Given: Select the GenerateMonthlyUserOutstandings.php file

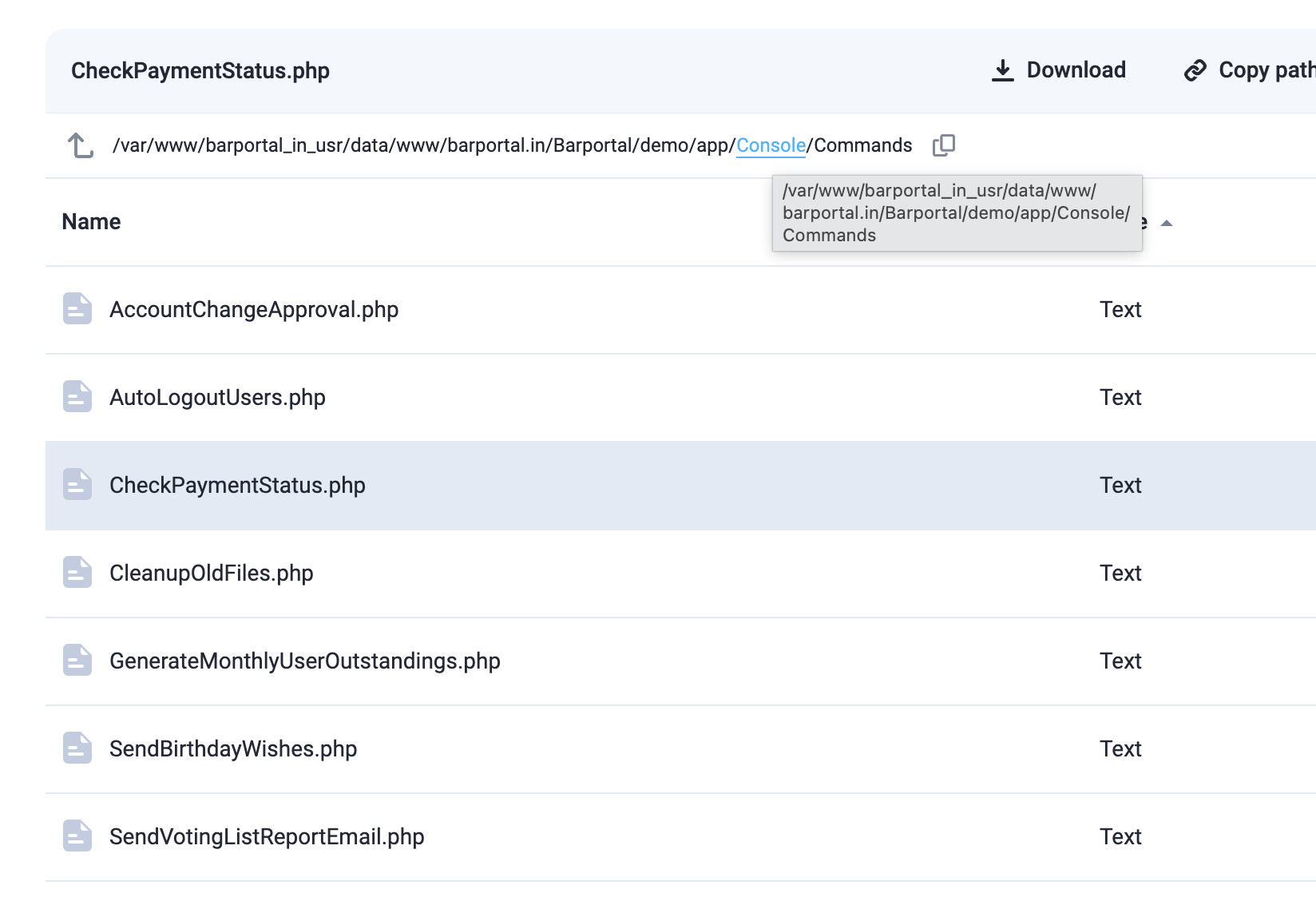Looking at the screenshot, I should pos(304,661).
